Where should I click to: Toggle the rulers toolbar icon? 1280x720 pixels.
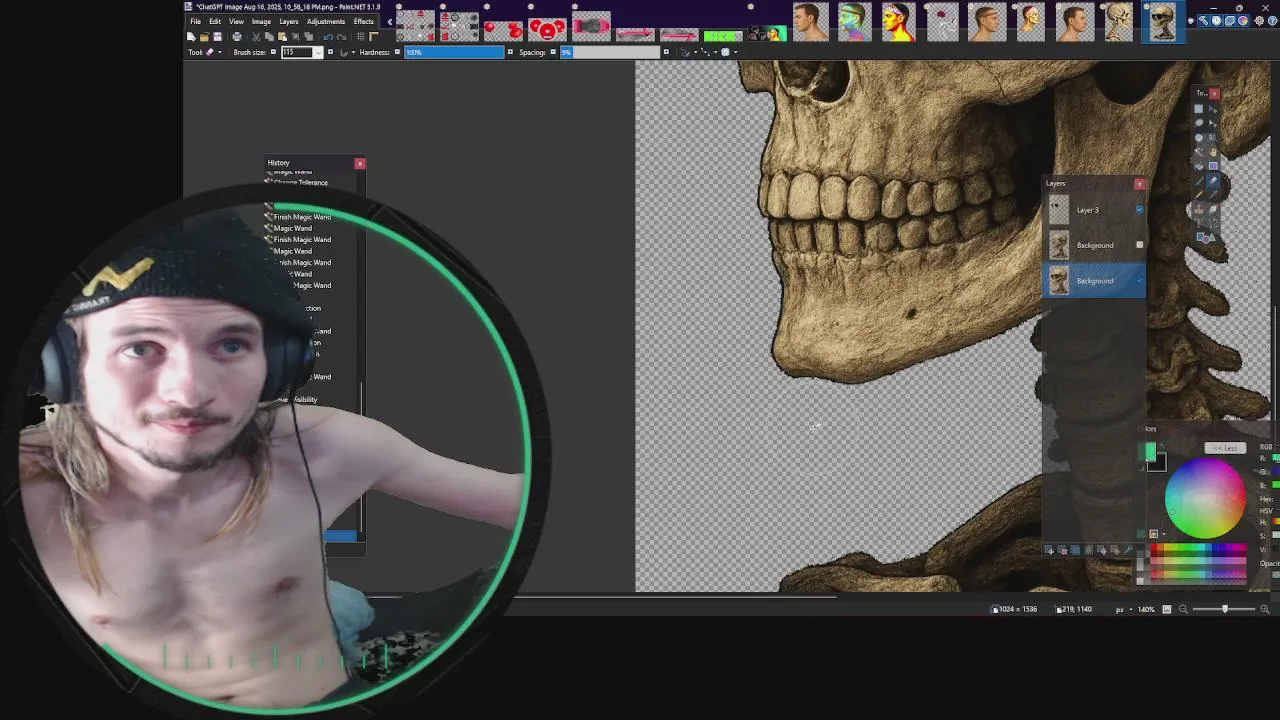pos(374,37)
